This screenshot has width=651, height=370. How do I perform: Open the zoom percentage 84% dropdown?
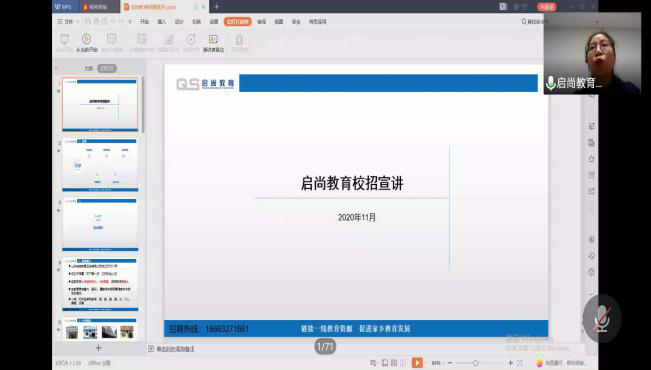[436, 363]
